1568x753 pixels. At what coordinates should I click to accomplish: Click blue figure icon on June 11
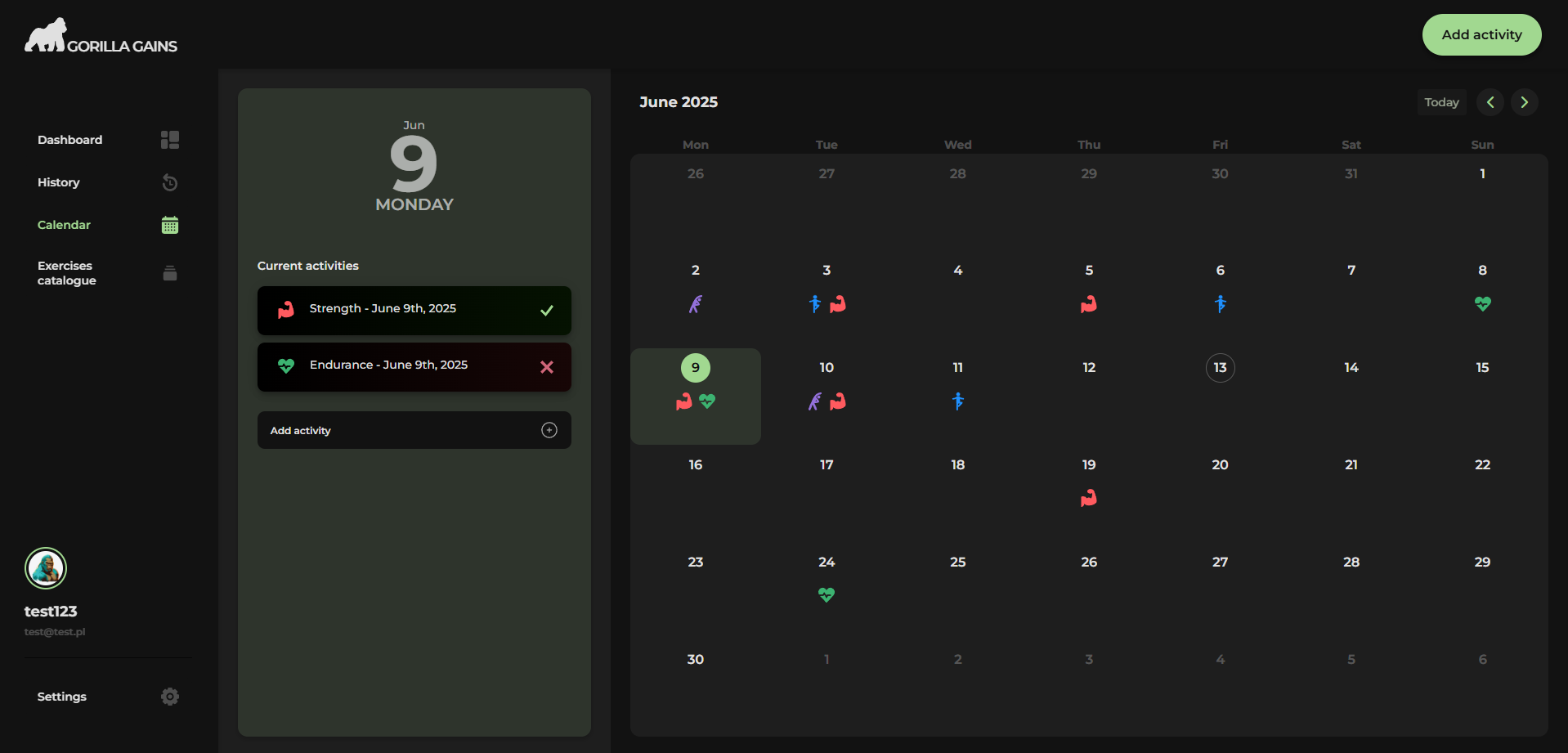point(958,401)
